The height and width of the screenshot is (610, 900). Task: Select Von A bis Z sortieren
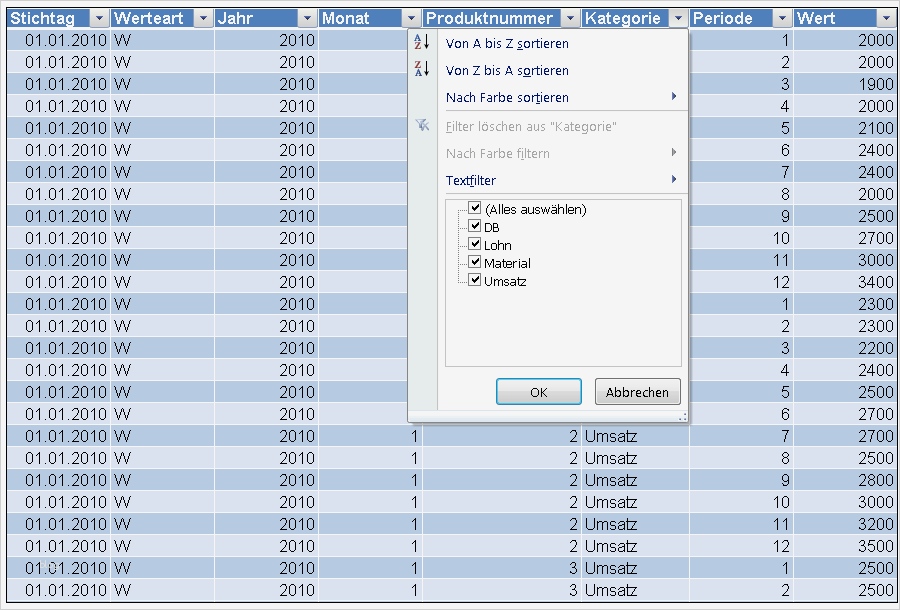click(x=507, y=44)
